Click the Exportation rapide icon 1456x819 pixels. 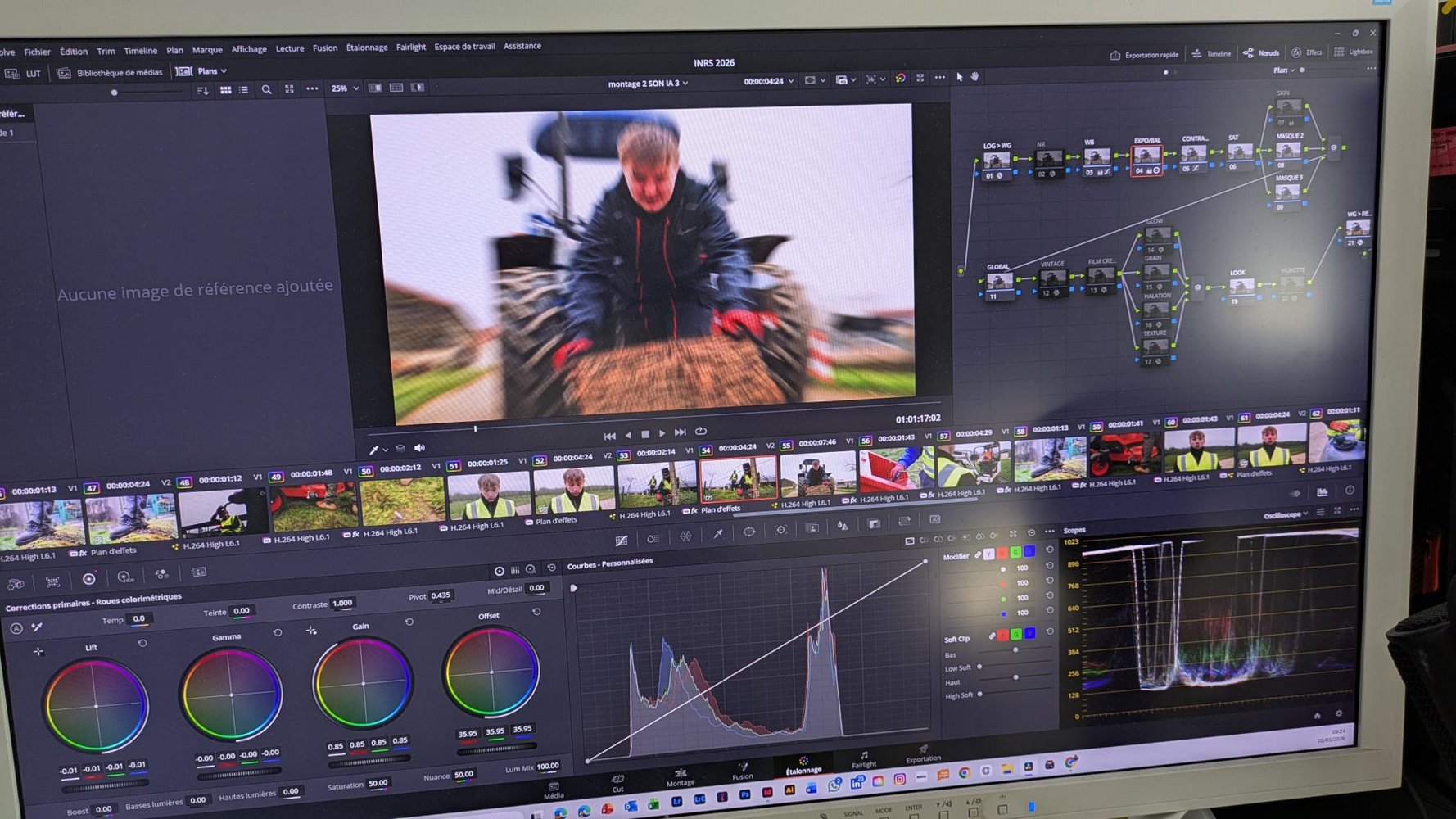coord(1115,55)
